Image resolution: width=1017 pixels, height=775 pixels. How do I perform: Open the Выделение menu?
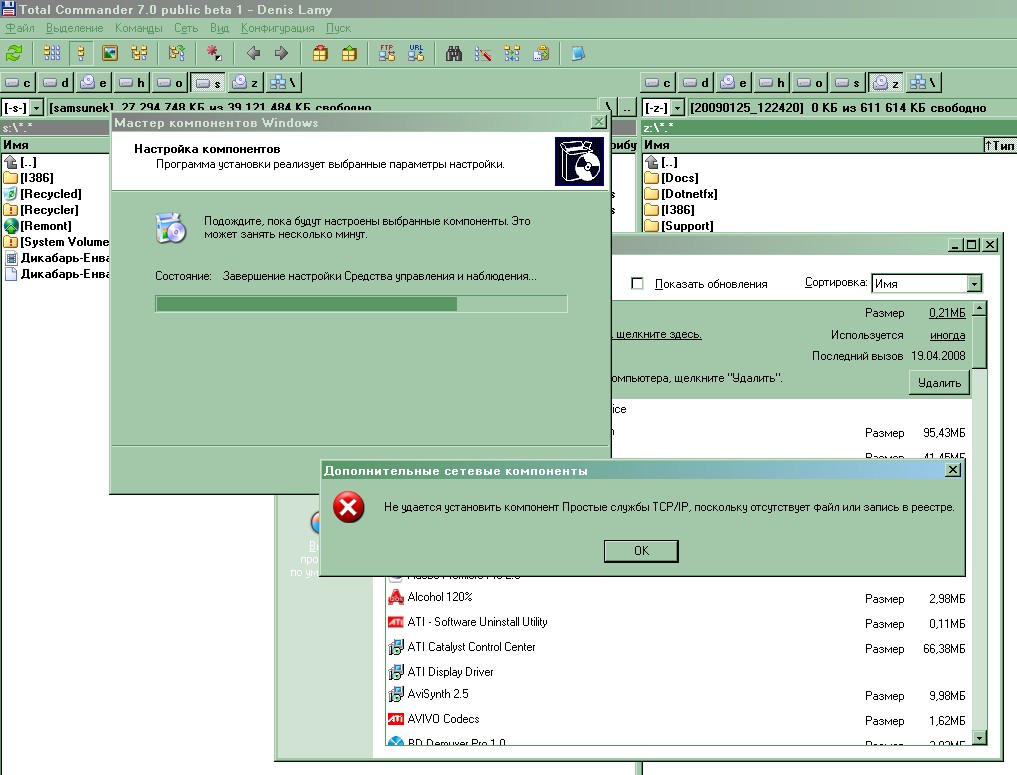pyautogui.click(x=75, y=28)
